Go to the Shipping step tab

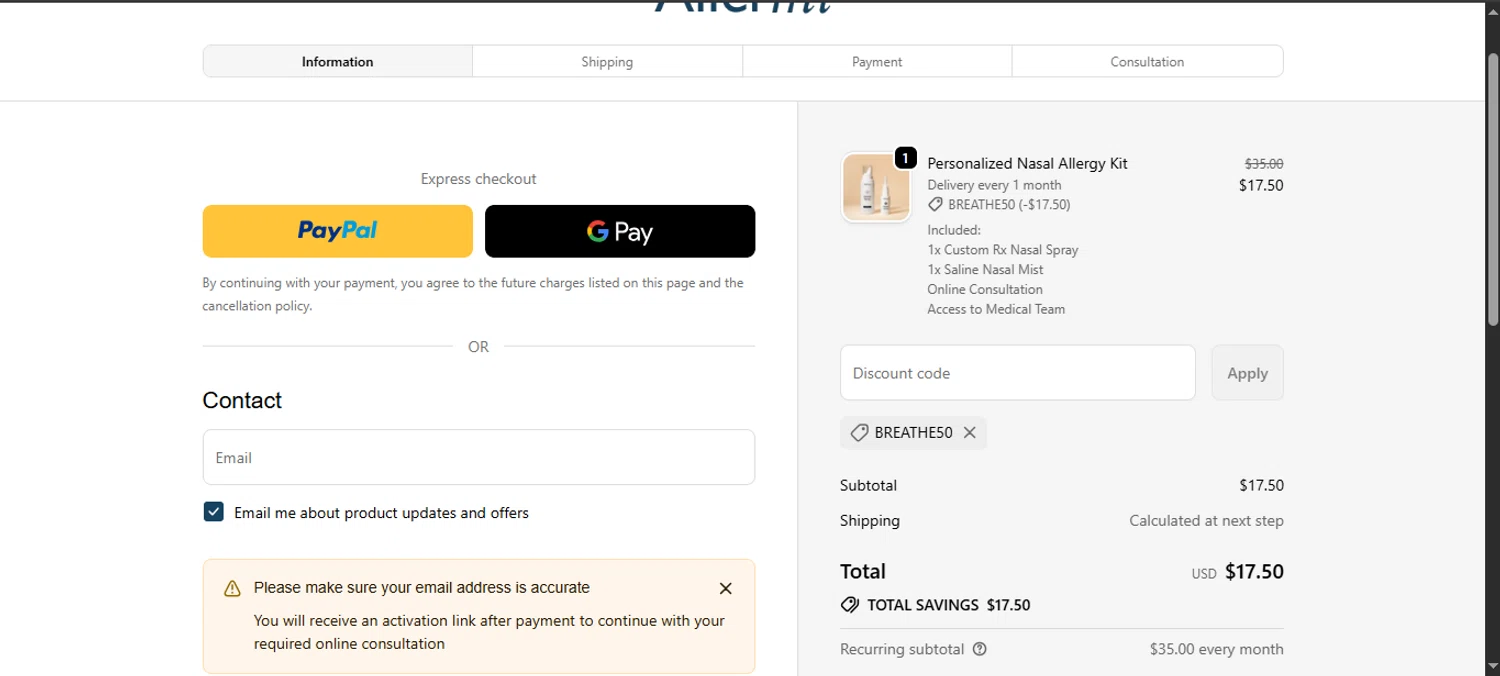click(x=607, y=61)
